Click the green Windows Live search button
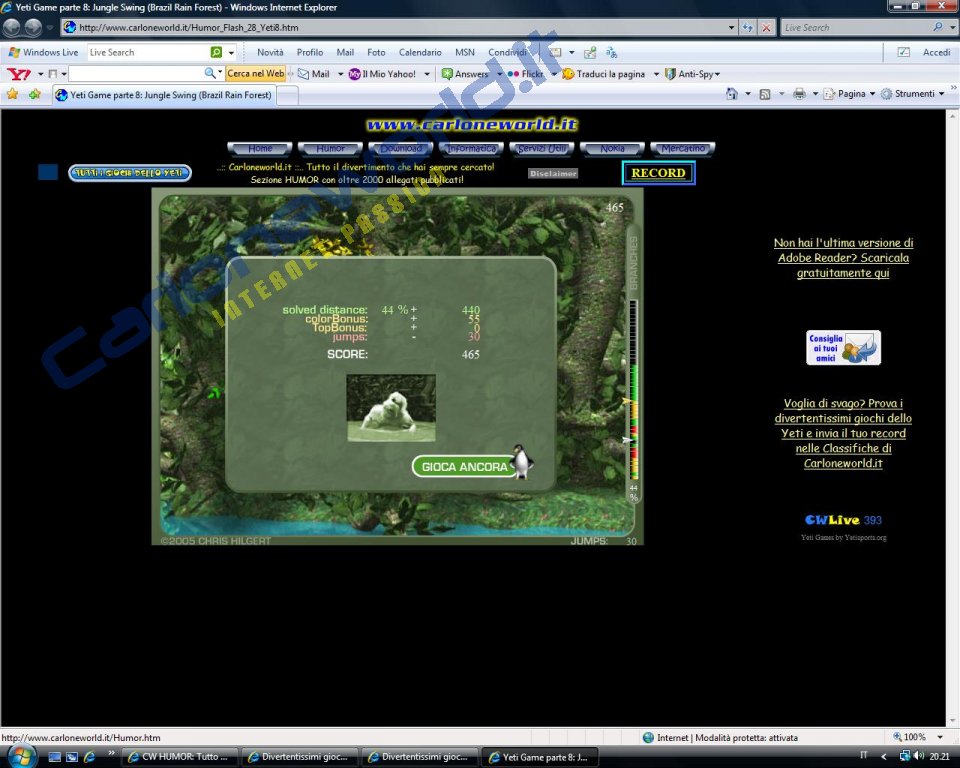The image size is (960, 768). (216, 53)
